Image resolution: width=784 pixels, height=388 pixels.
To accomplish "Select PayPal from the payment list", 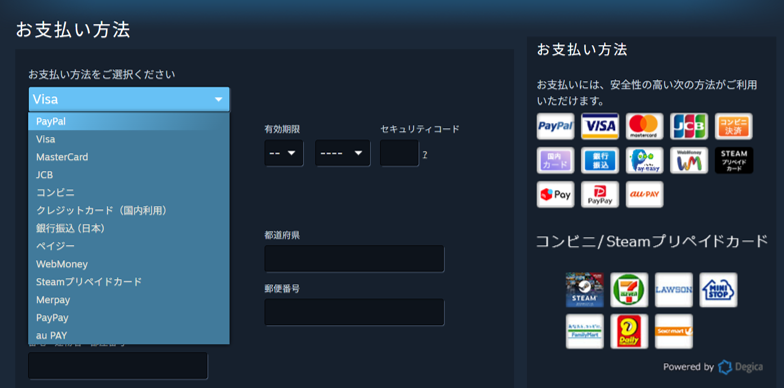I will click(x=129, y=122).
